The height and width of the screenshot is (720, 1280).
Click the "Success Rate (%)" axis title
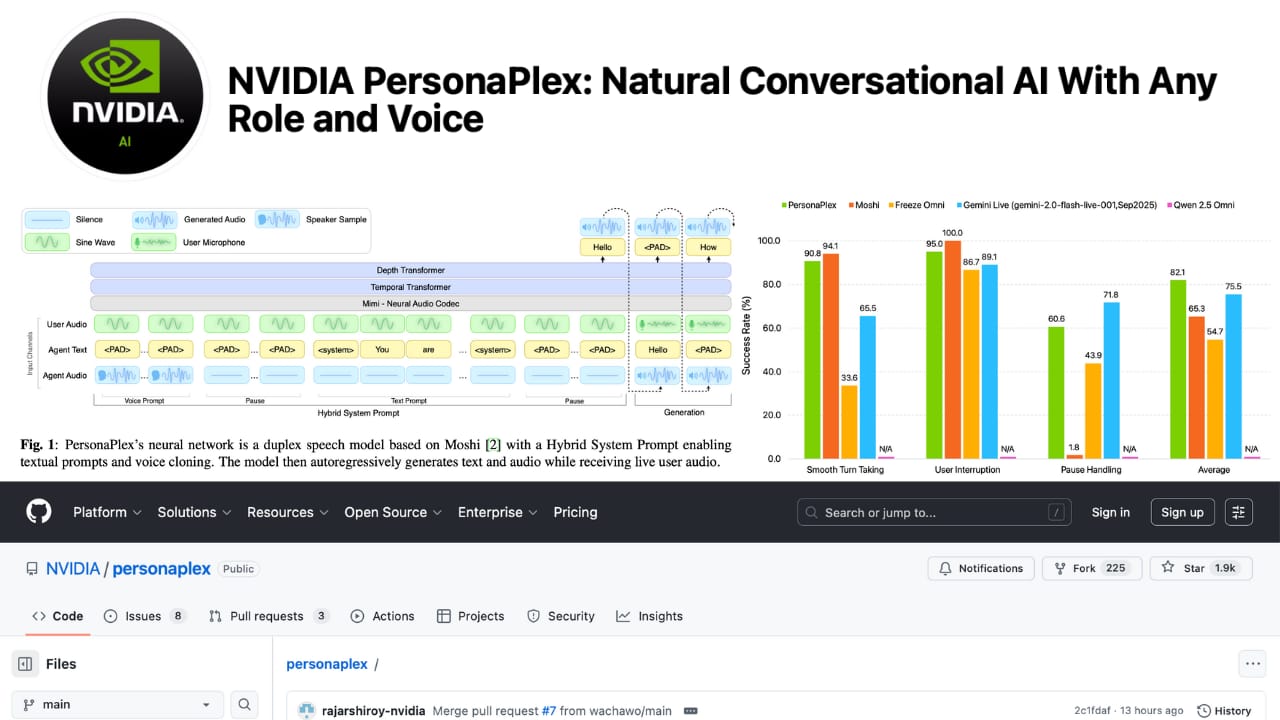[x=746, y=335]
